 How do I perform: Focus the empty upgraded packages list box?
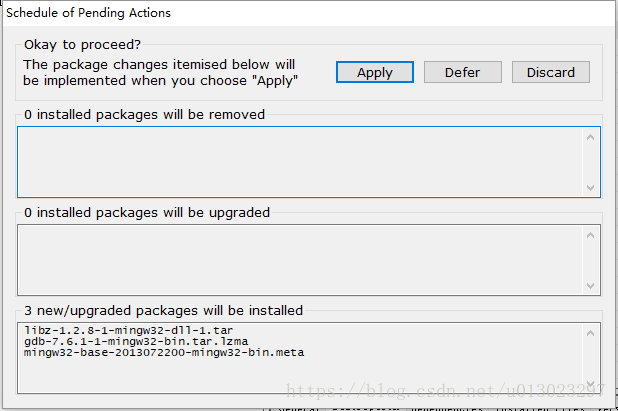click(300, 258)
